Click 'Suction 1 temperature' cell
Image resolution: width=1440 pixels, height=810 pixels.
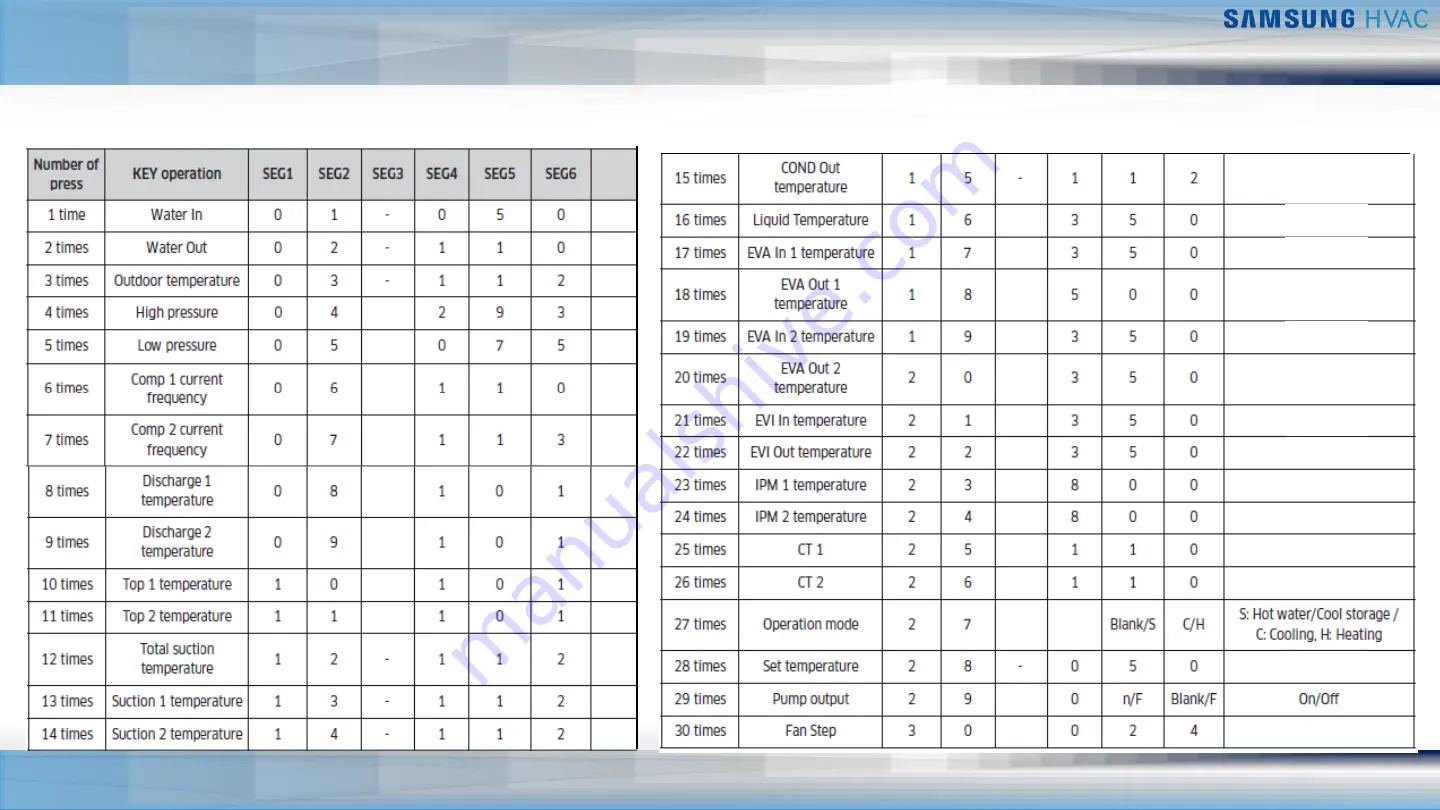point(177,702)
